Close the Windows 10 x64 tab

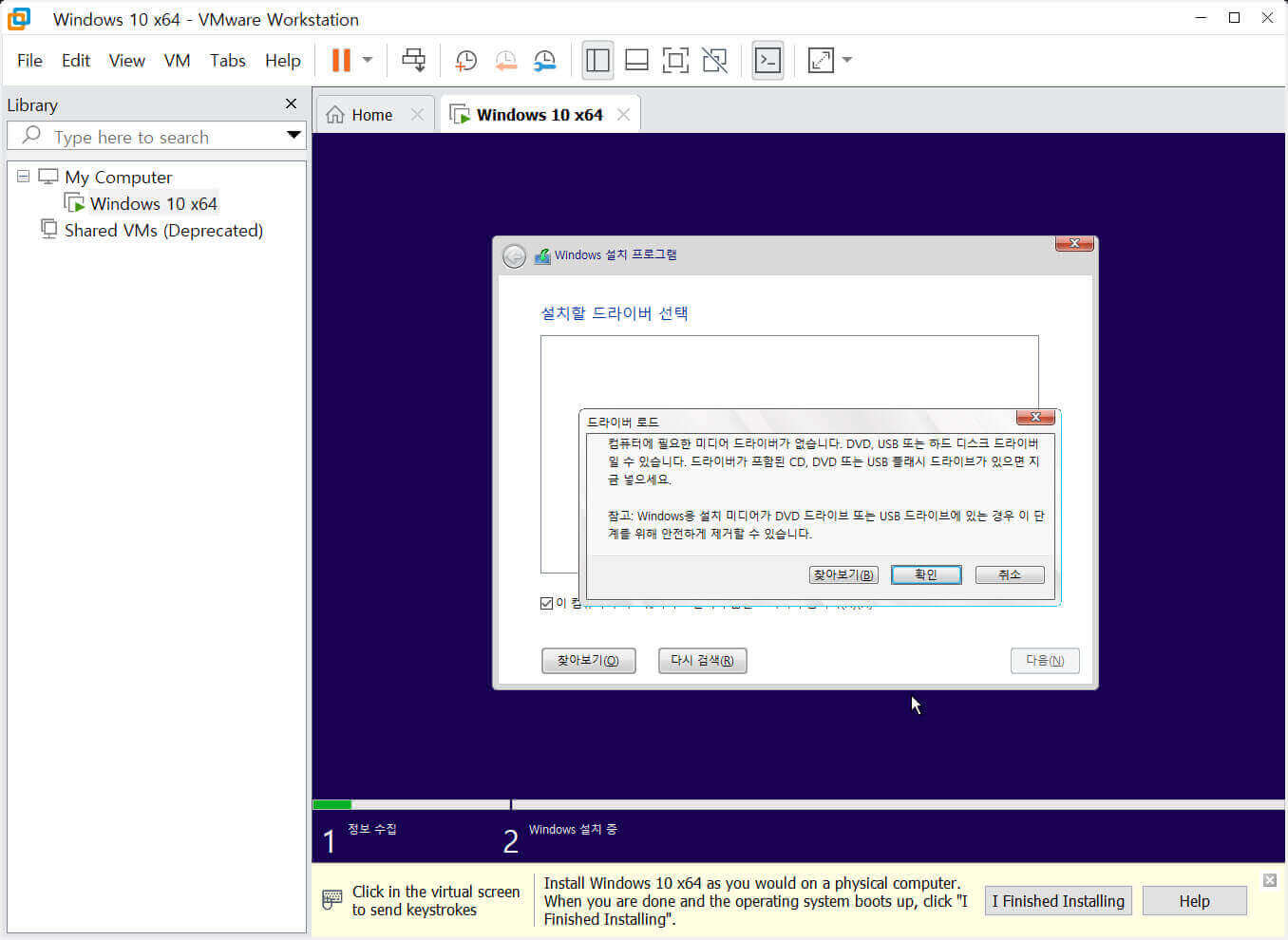coord(623,115)
